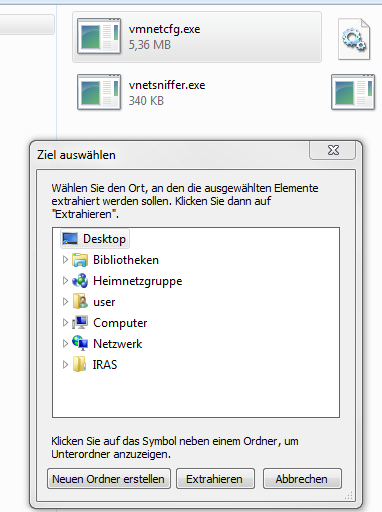Screen dimensions: 382x512
Task: Click the Abbrechen button
Action: point(302,479)
